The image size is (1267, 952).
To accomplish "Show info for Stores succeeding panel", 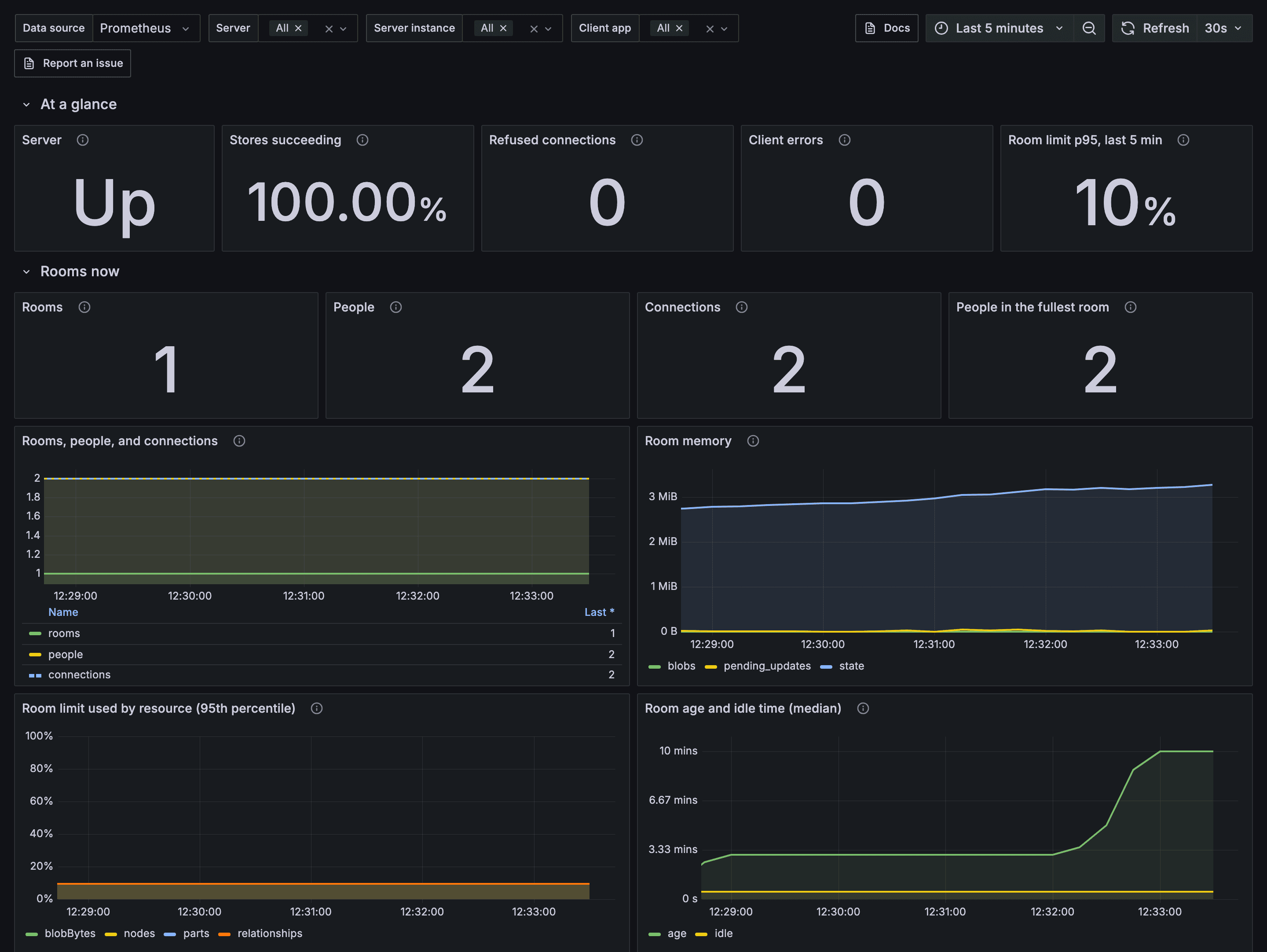I will point(362,140).
